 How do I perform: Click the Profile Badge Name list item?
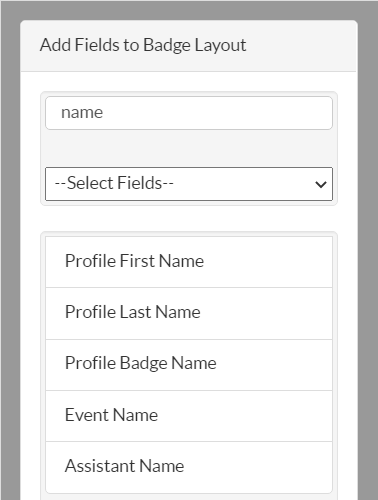click(189, 365)
